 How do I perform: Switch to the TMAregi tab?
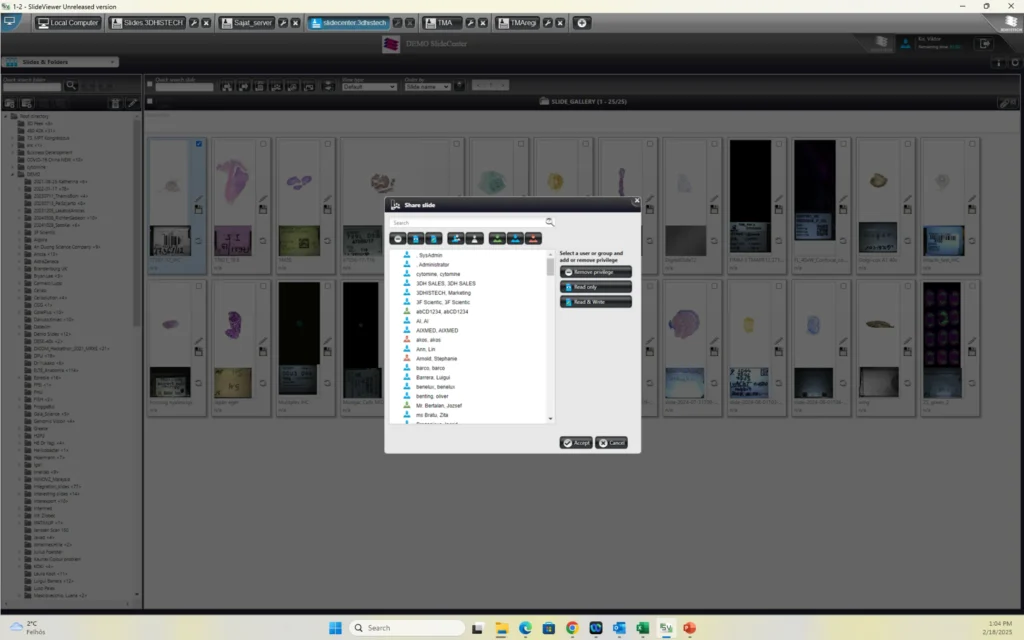518,23
